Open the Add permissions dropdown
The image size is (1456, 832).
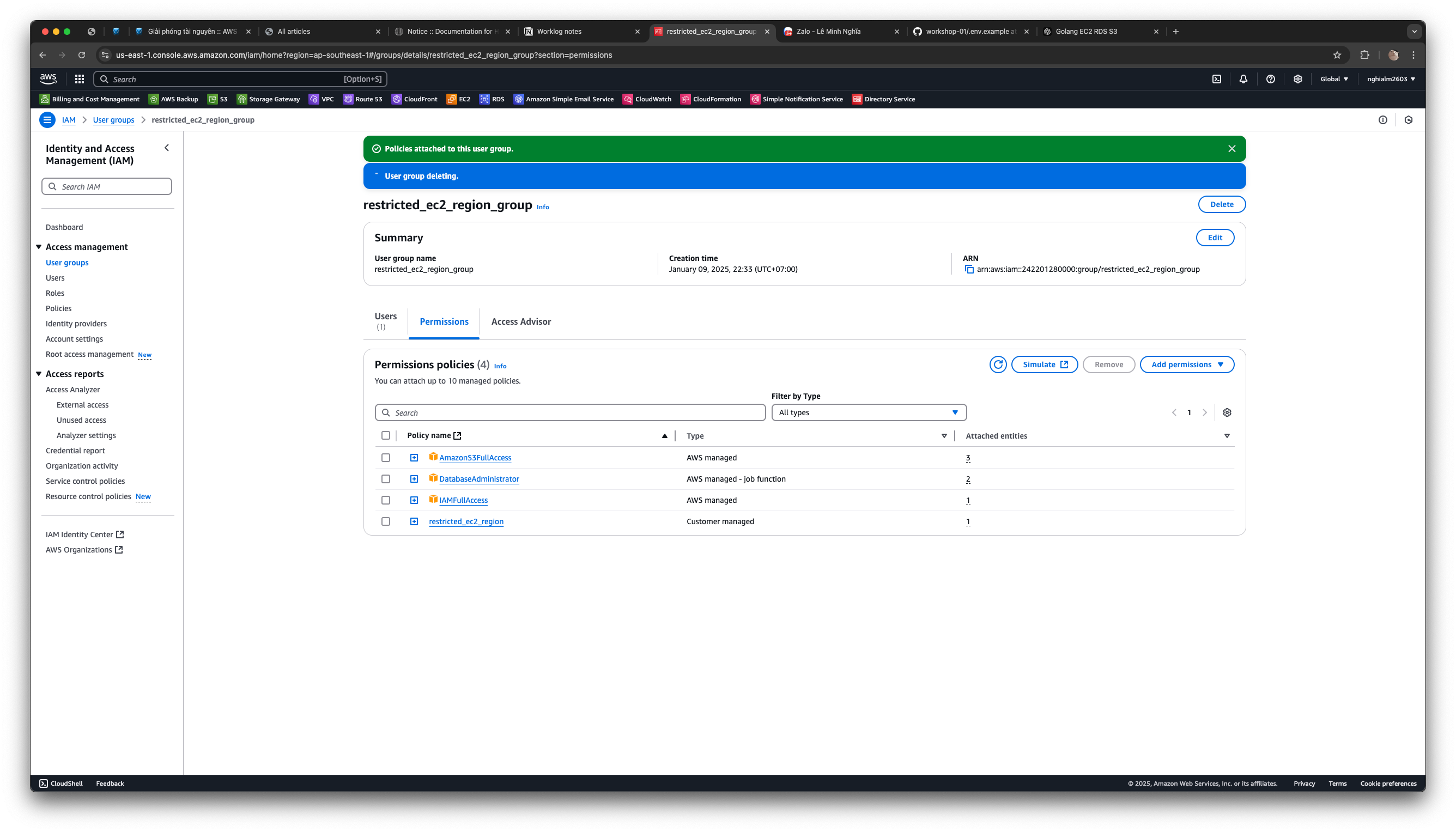[1187, 365]
